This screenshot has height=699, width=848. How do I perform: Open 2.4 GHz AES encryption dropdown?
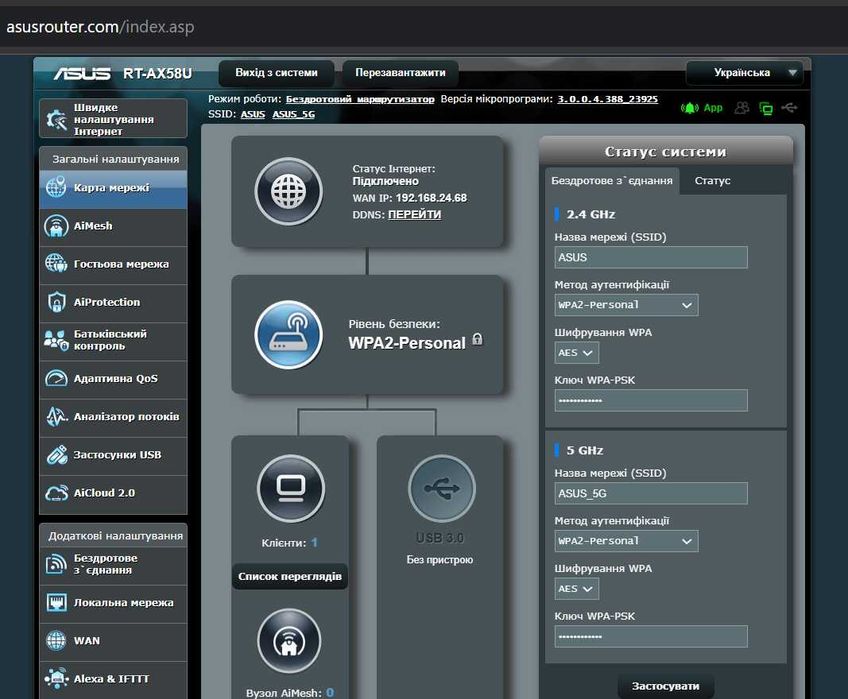tap(577, 353)
